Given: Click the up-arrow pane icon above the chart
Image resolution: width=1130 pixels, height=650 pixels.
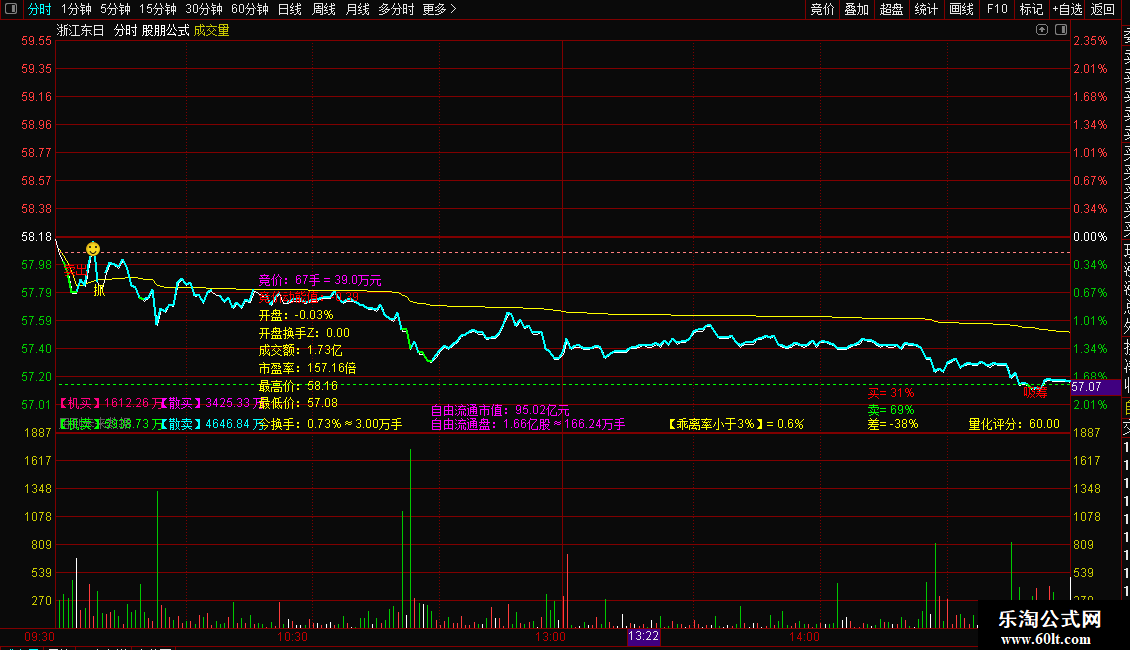Looking at the screenshot, I should 1042,30.
